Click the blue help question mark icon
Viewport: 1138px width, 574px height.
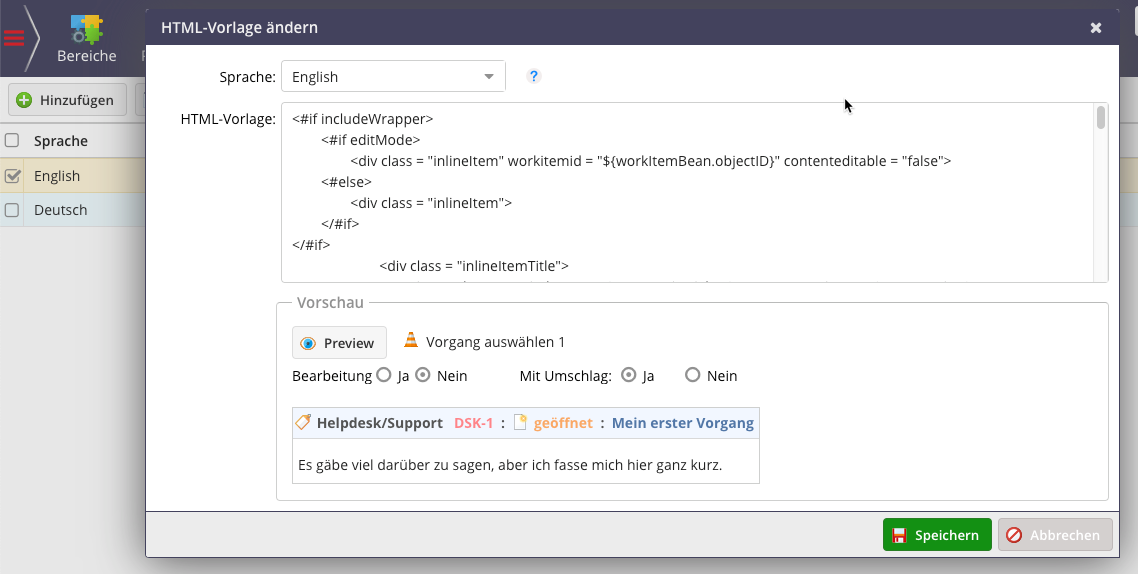(x=534, y=76)
